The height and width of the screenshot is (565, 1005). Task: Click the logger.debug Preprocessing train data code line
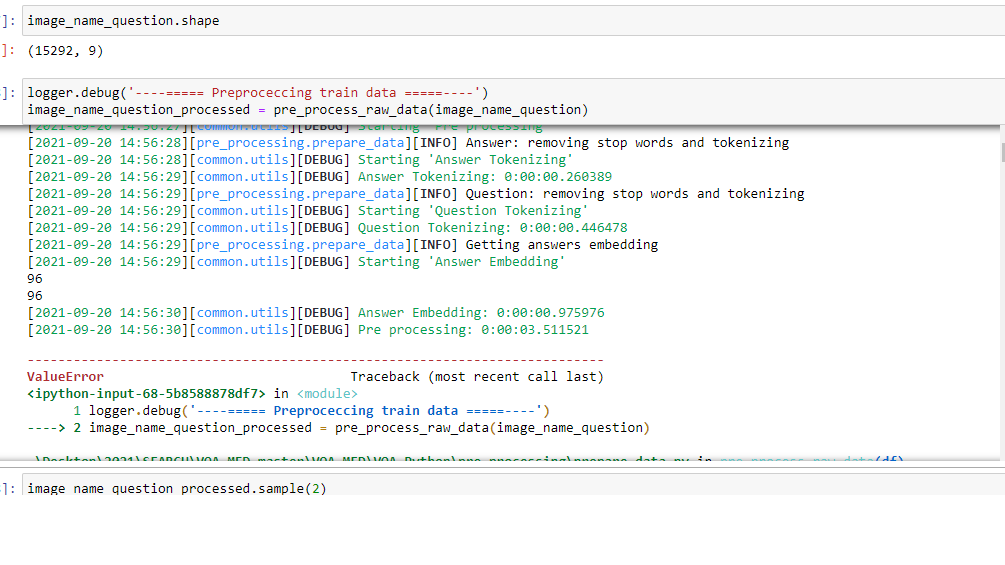click(x=258, y=93)
